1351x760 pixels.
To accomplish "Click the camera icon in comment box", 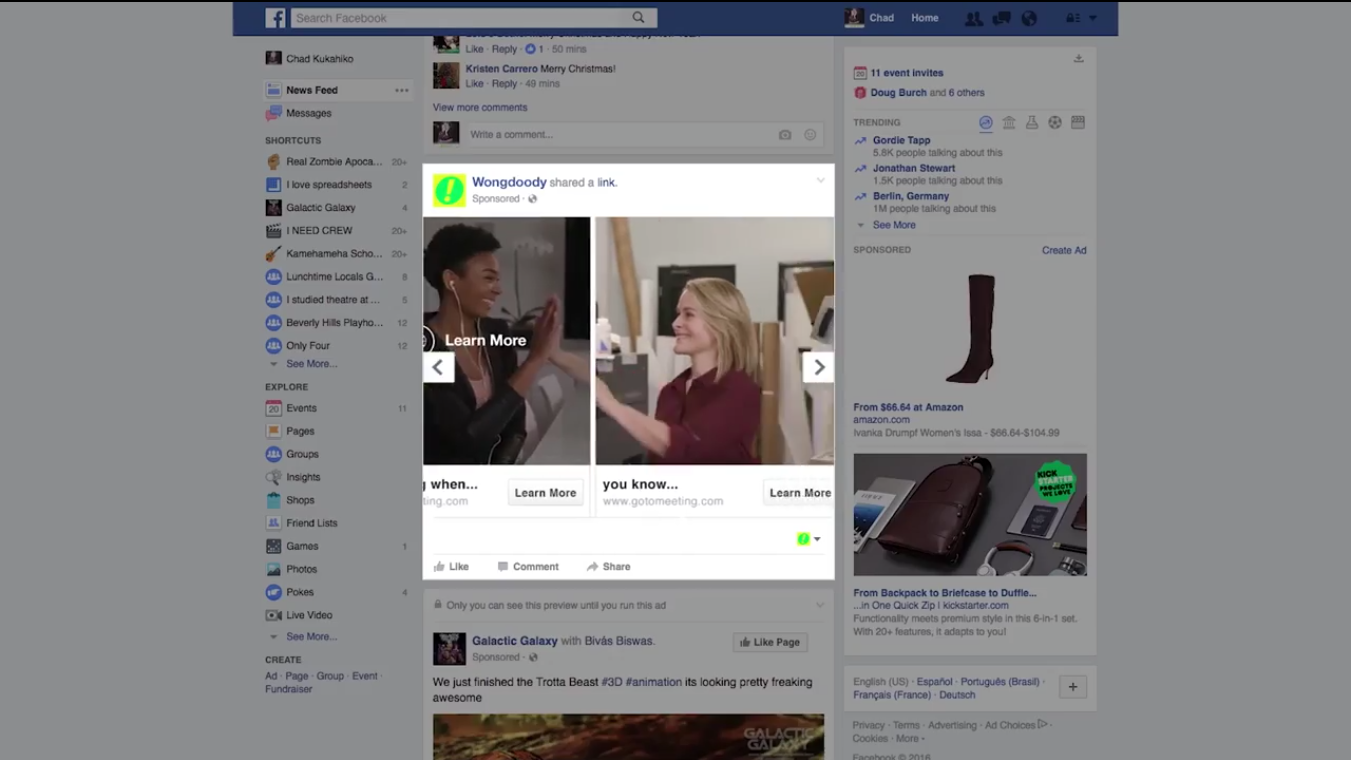I will pos(785,135).
